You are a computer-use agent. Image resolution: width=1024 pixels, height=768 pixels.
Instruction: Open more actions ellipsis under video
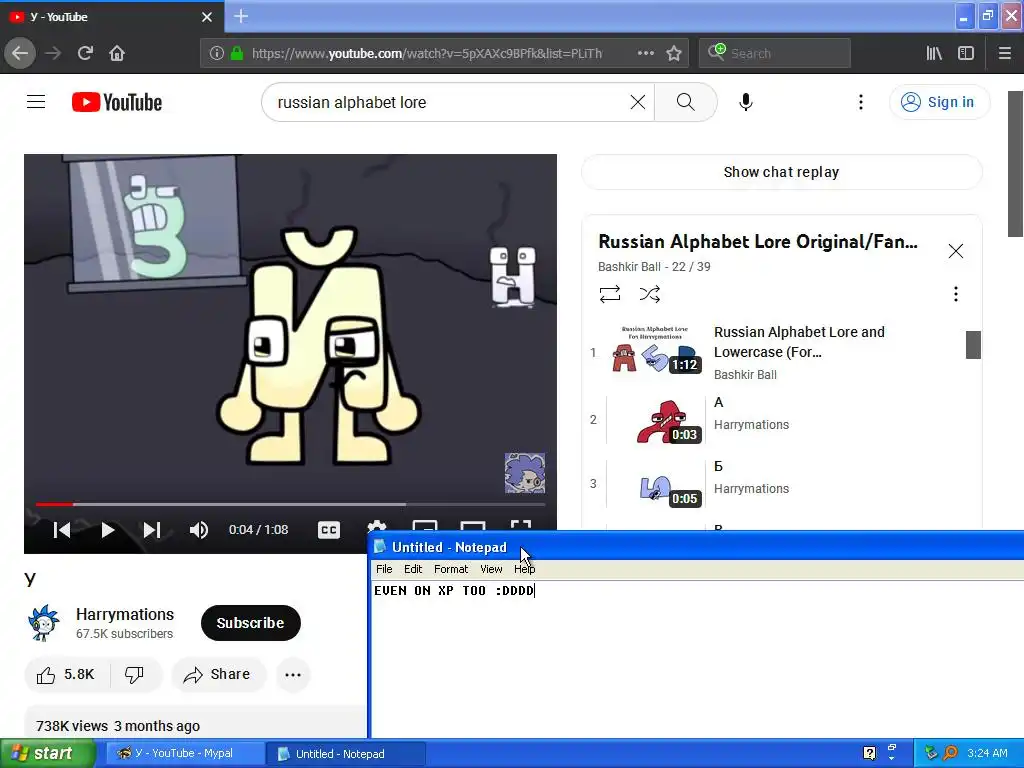pyautogui.click(x=293, y=675)
